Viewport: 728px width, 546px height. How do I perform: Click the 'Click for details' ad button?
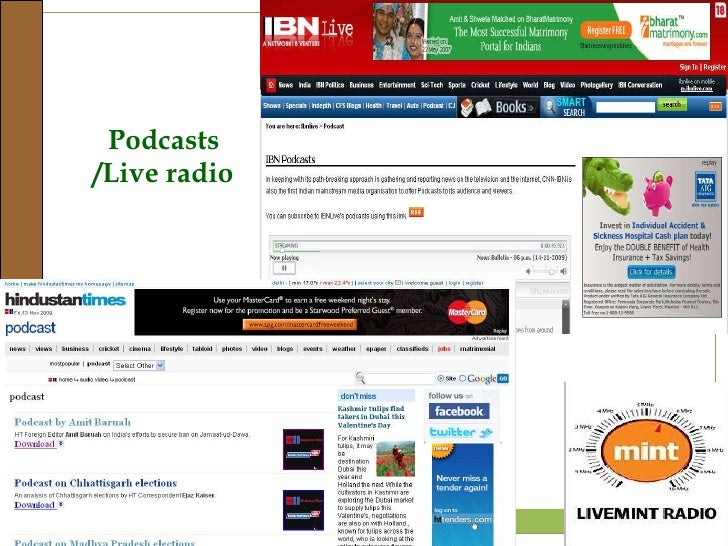coord(651,272)
